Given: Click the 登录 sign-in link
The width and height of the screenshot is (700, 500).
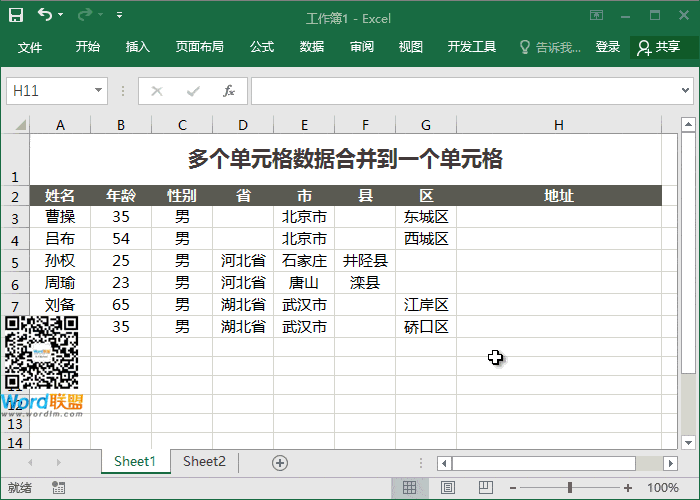Looking at the screenshot, I should coord(608,46).
